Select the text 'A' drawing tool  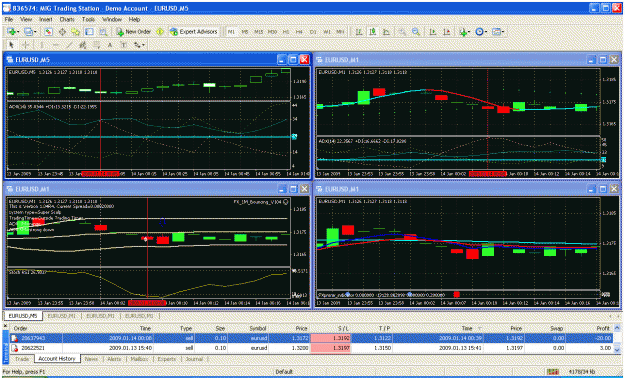click(110, 45)
